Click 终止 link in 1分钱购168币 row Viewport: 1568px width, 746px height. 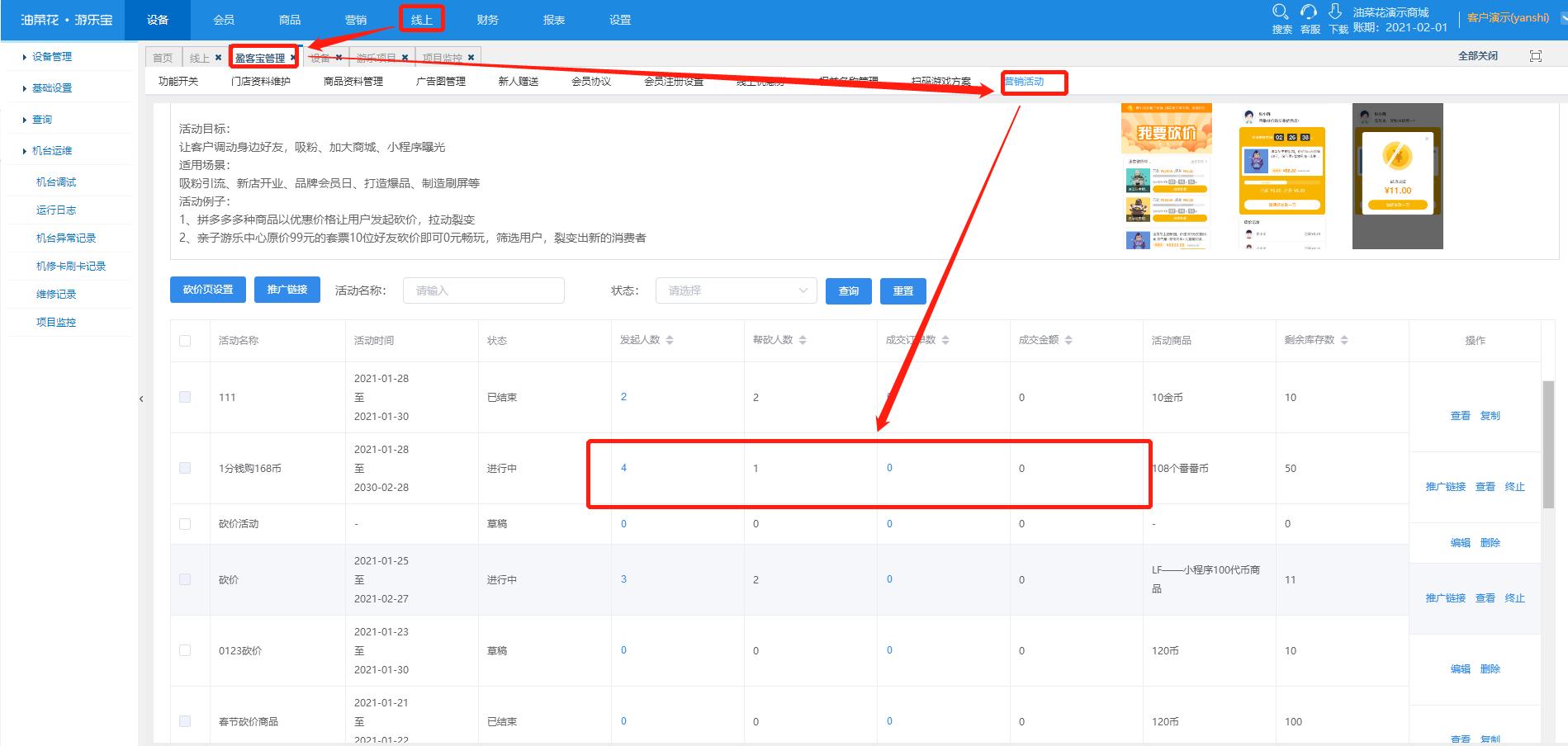[x=1515, y=487]
